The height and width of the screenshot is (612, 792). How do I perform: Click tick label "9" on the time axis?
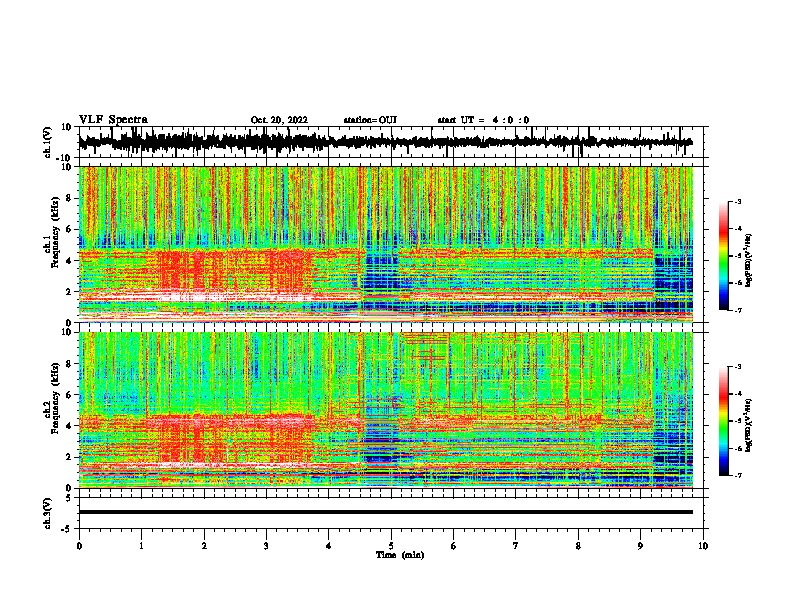[640, 546]
